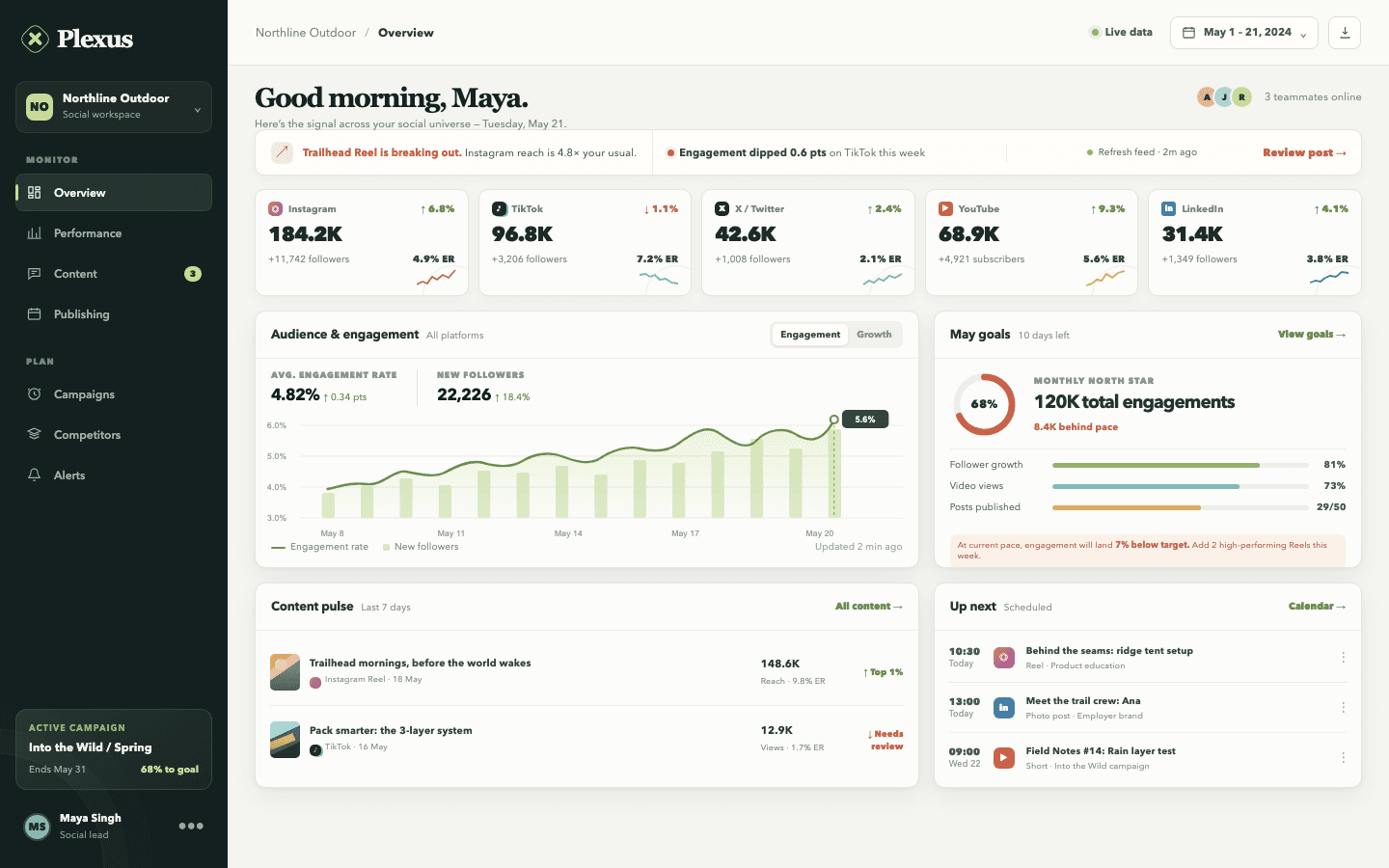This screenshot has height=868, width=1389.
Task: Click the Follower growth progress bar
Action: click(x=1181, y=465)
